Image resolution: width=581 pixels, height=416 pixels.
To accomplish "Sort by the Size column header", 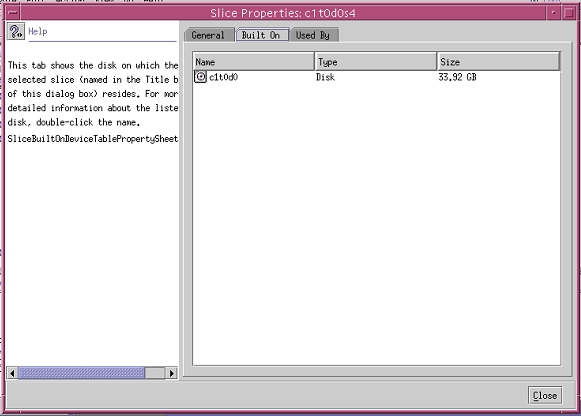I will [498, 61].
